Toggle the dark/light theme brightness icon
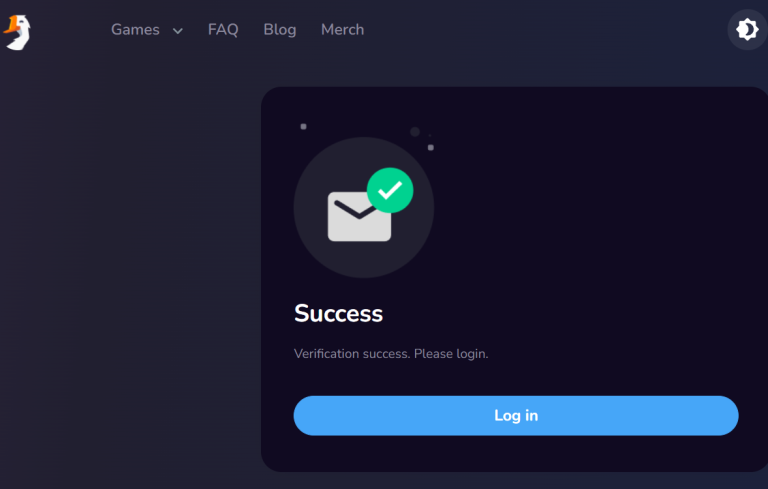Screen dimensions: 768x489 point(747,30)
